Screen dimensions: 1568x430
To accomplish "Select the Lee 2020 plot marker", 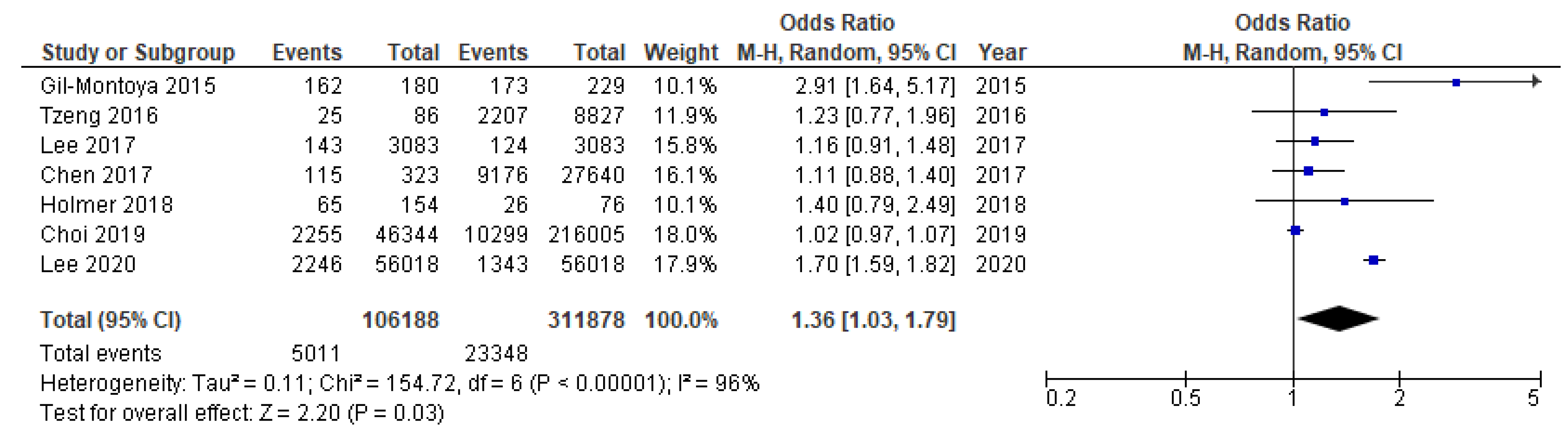I will [1373, 260].
